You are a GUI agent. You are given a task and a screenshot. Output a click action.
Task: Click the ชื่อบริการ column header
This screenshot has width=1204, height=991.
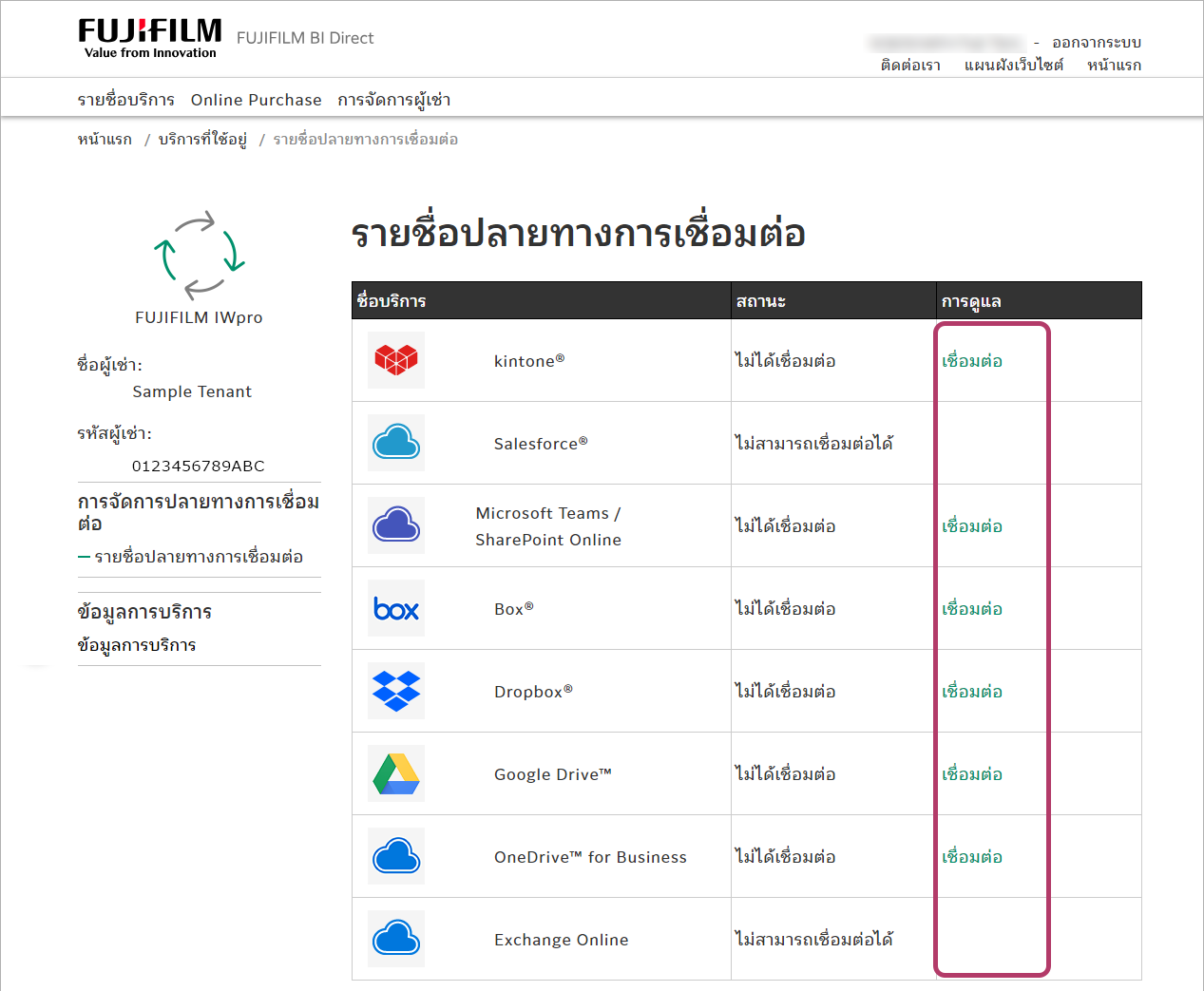point(392,301)
